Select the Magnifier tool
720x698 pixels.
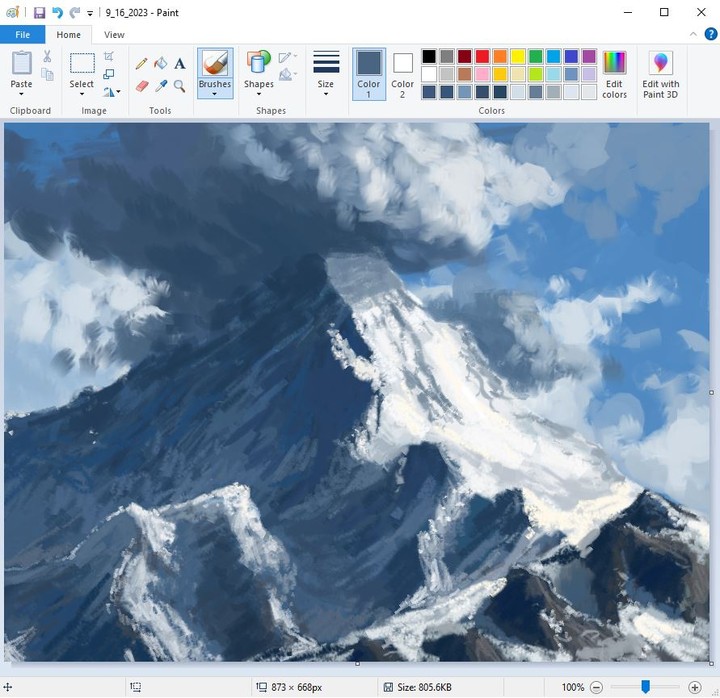[x=180, y=86]
